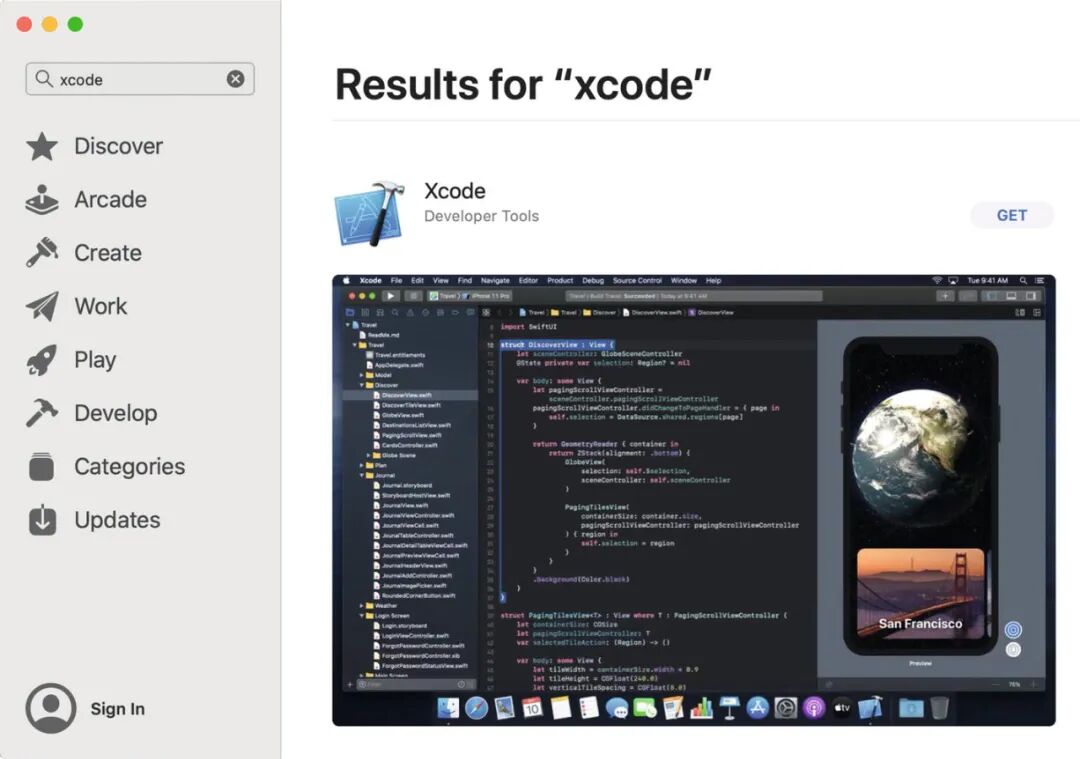Clear the xcode search text
The width and height of the screenshot is (1080, 759).
point(236,79)
